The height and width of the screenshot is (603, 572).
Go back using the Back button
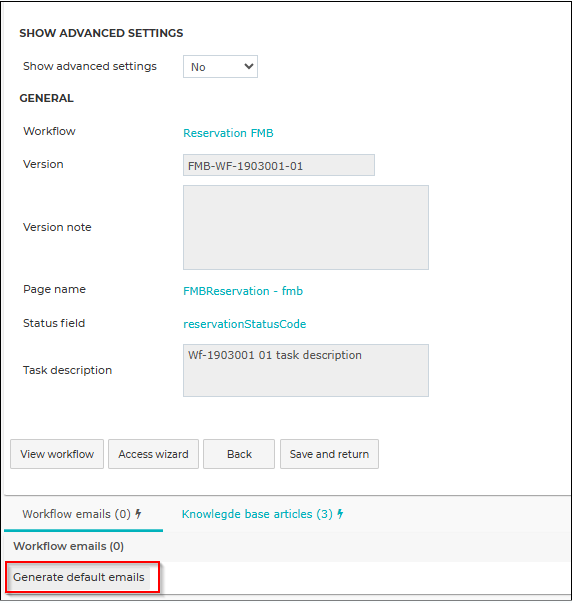pos(239,454)
